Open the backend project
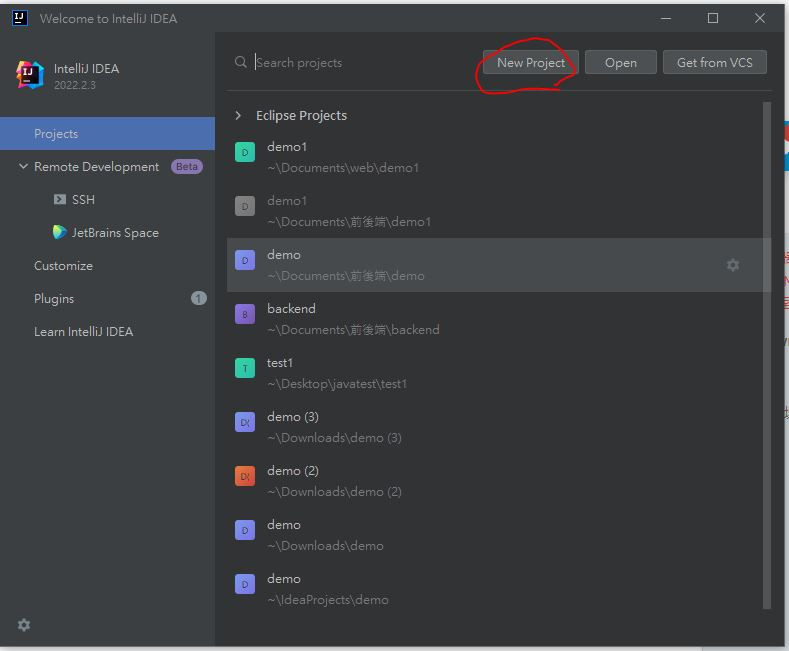This screenshot has height=651, width=789. coord(498,319)
